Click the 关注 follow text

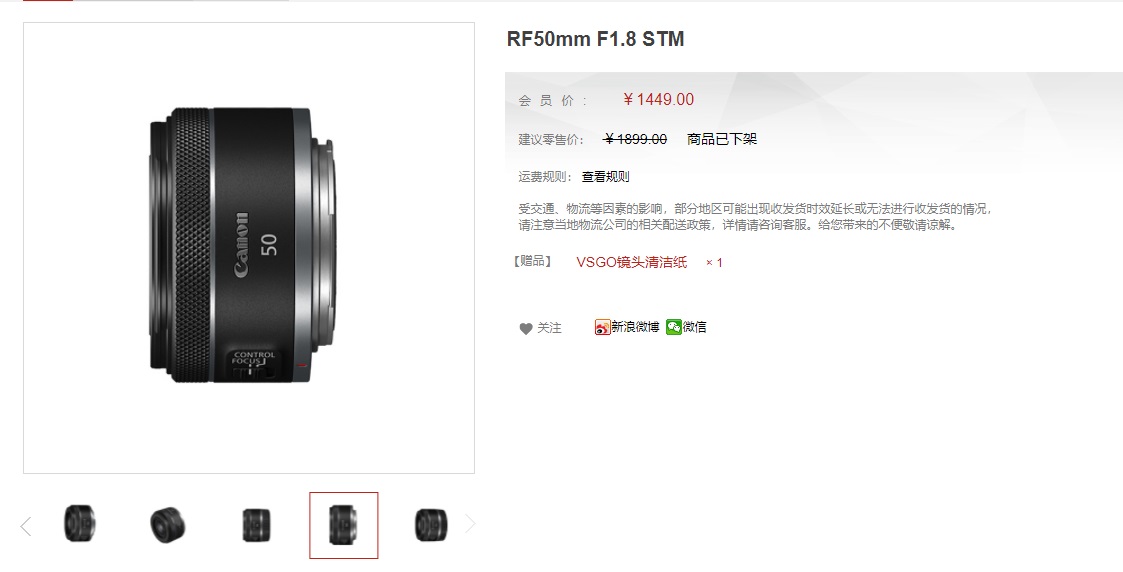549,328
